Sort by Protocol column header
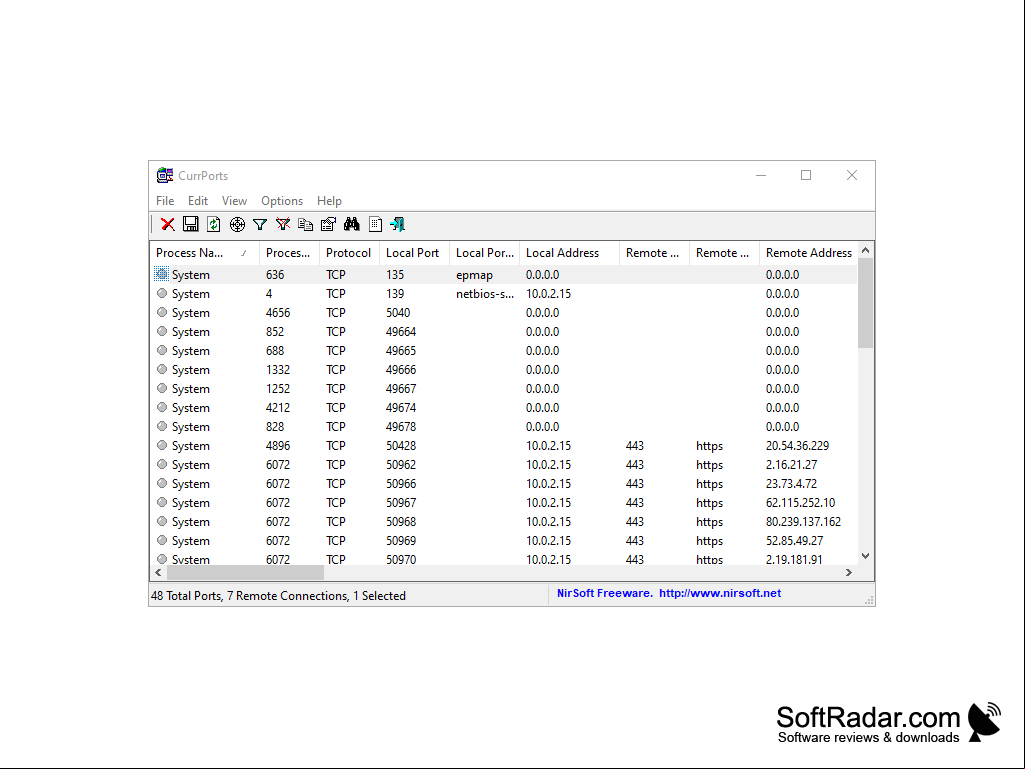This screenshot has height=769, width=1025. click(x=348, y=252)
